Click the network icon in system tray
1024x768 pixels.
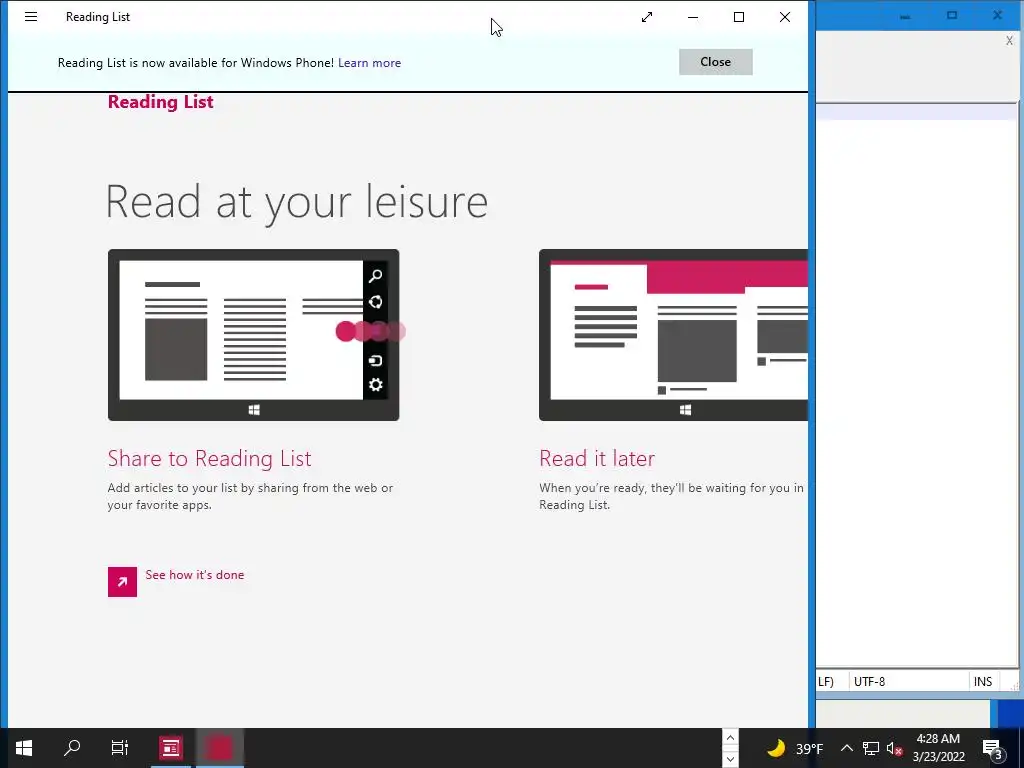pos(871,748)
